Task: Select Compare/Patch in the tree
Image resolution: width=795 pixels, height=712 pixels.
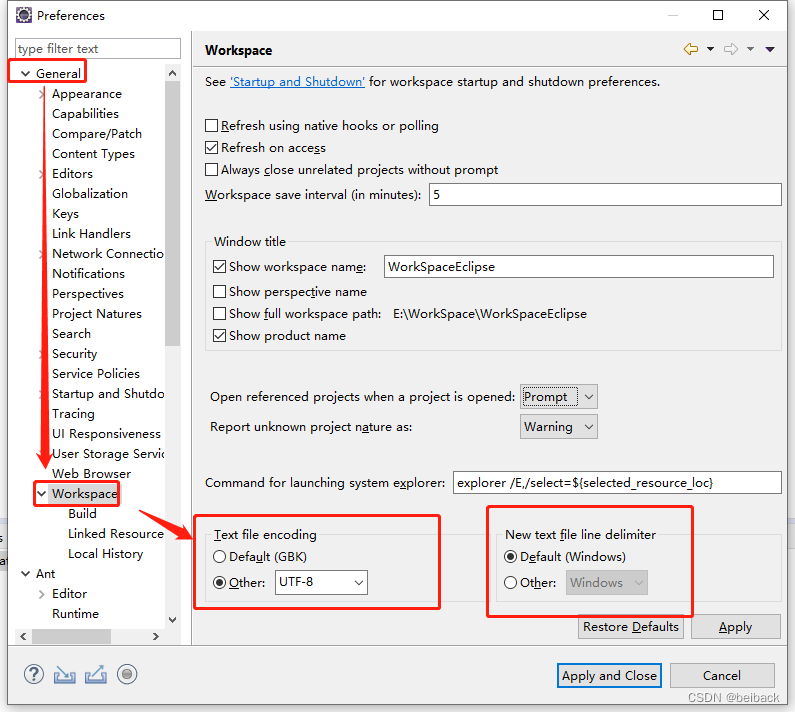Action: pyautogui.click(x=97, y=134)
